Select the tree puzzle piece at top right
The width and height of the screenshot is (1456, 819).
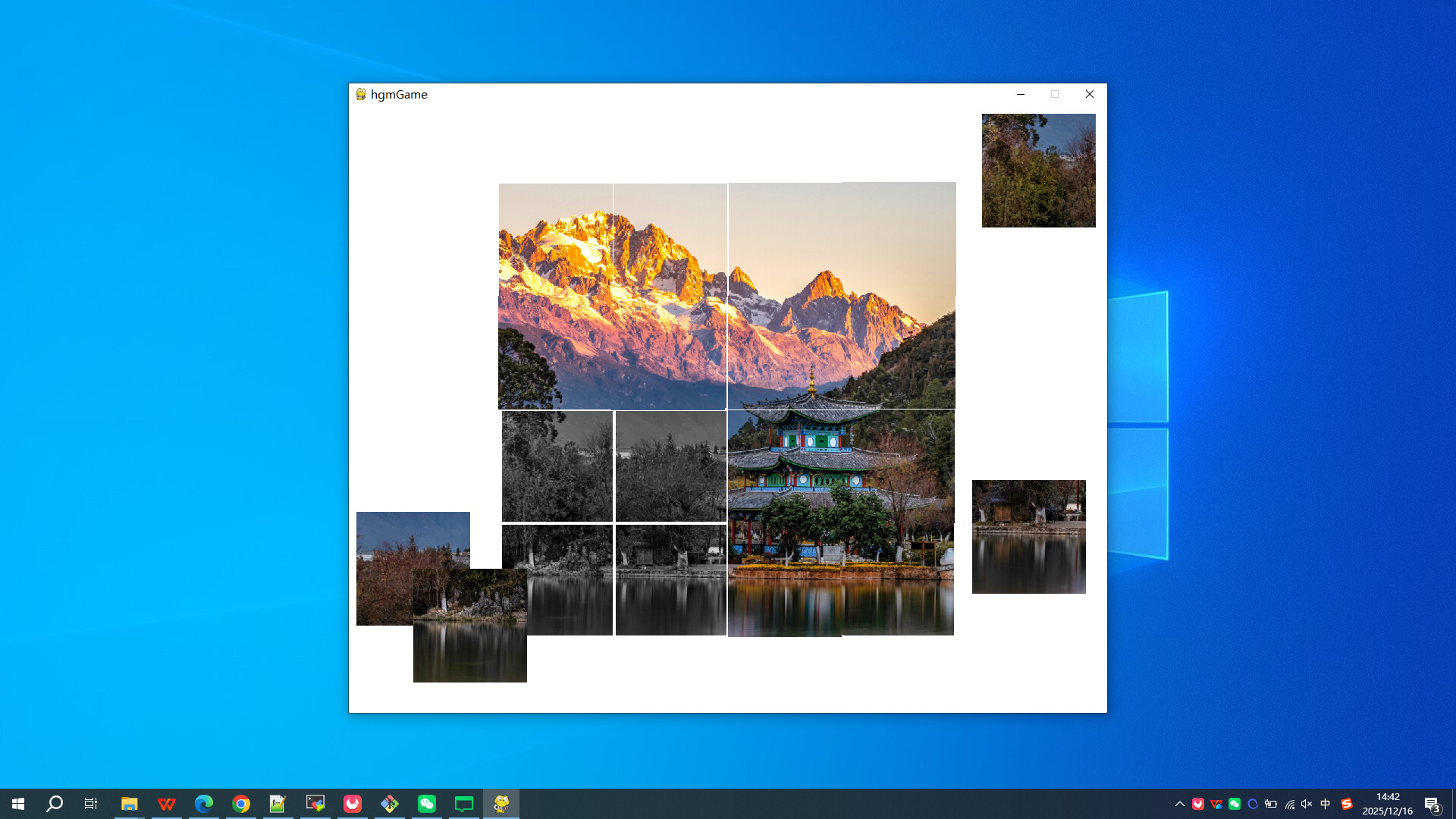tap(1038, 171)
